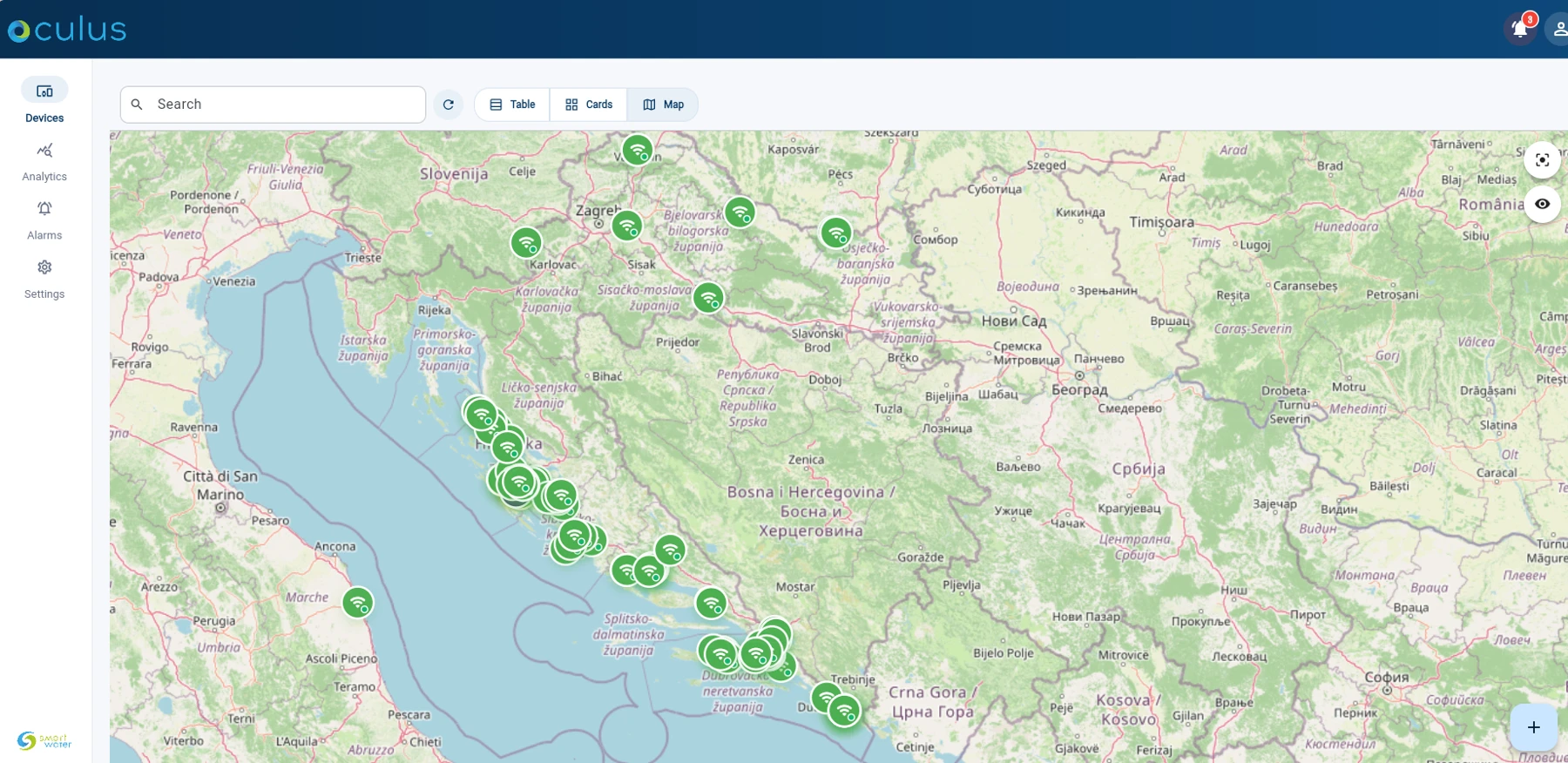
Task: Select Devices in the sidebar
Action: point(44,103)
